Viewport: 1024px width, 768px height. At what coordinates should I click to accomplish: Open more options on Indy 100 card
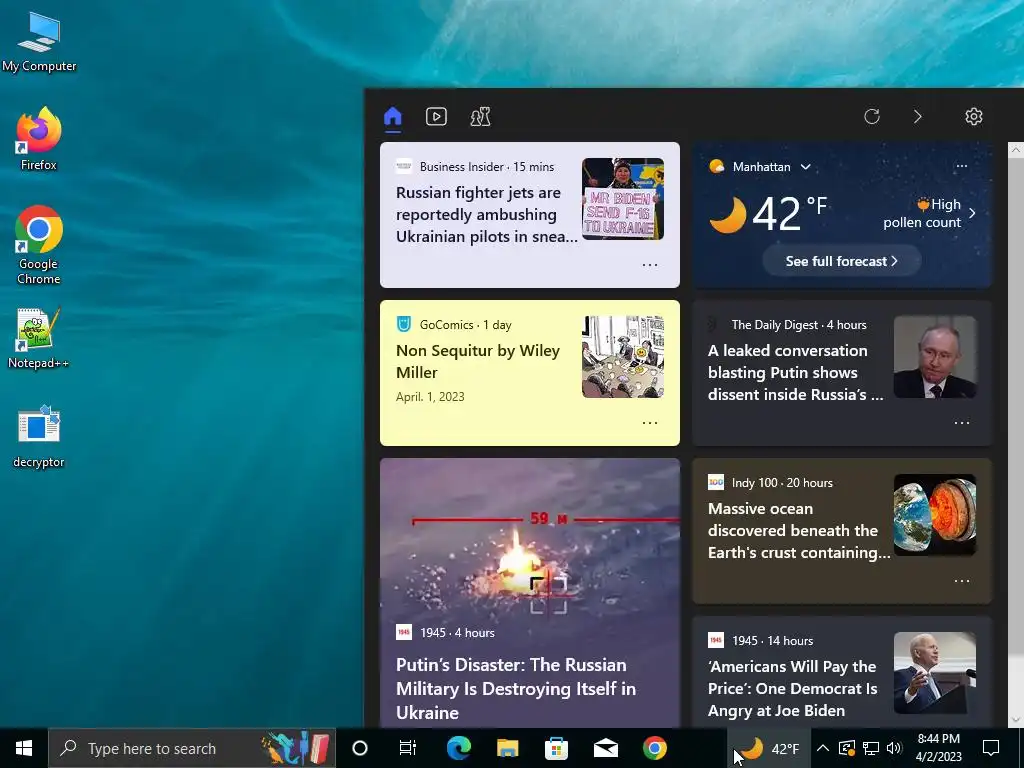[962, 581]
